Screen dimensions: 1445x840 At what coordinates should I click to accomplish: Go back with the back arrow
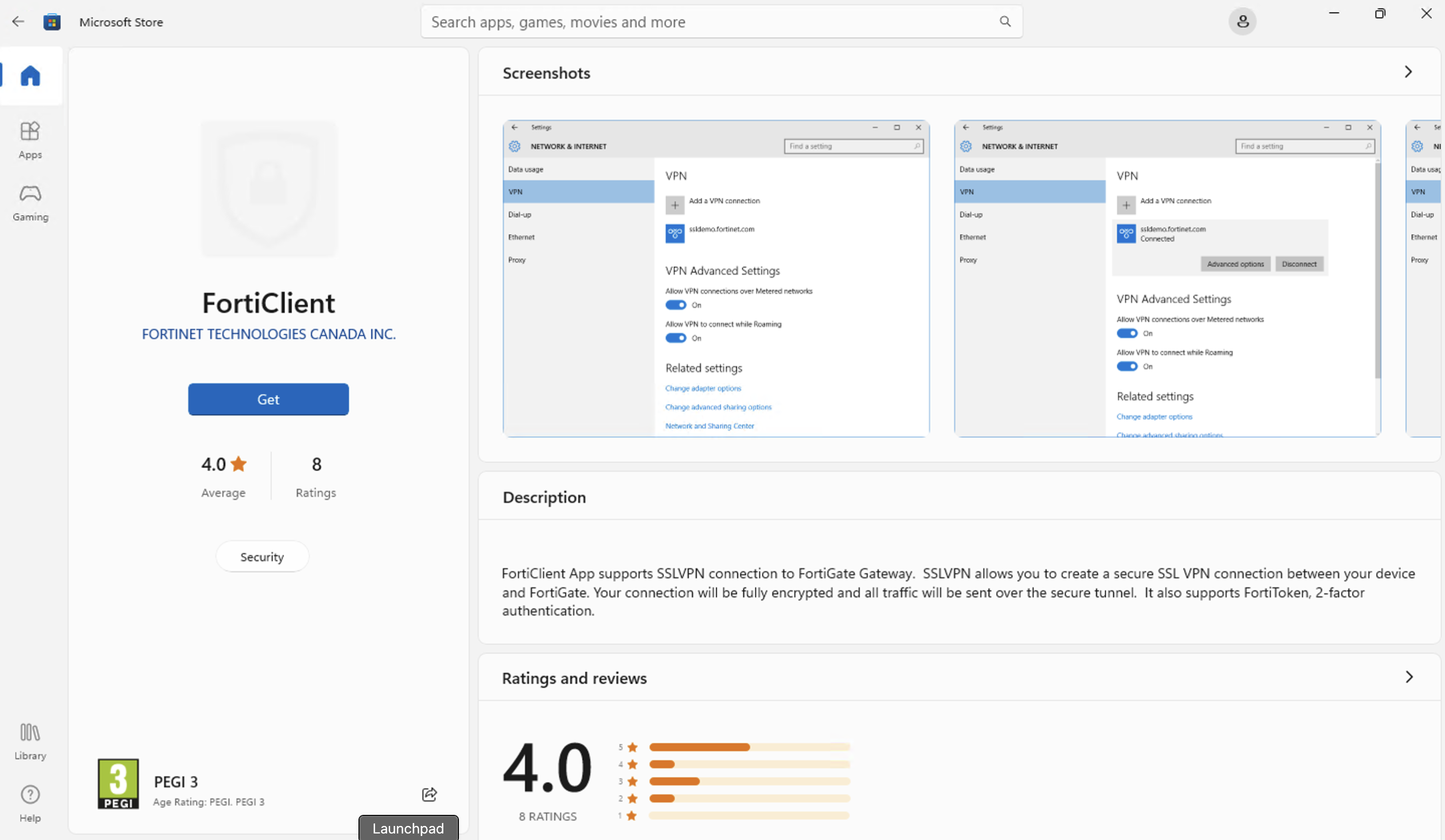tap(19, 22)
